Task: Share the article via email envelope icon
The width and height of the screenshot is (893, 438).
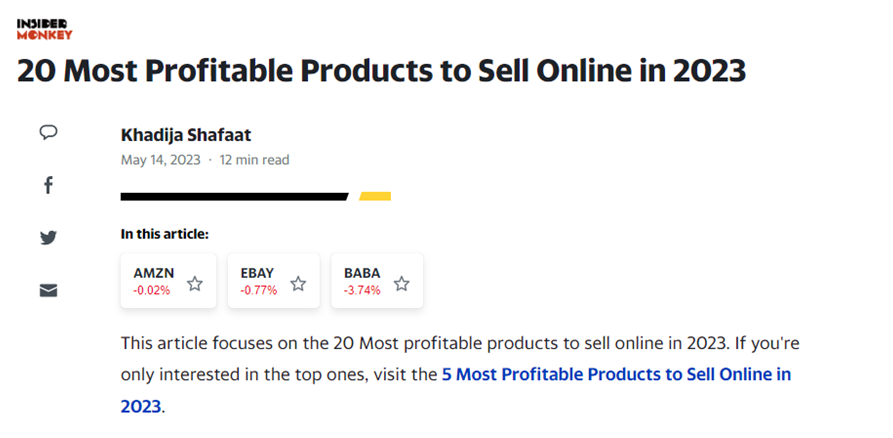Action: pyautogui.click(x=48, y=291)
